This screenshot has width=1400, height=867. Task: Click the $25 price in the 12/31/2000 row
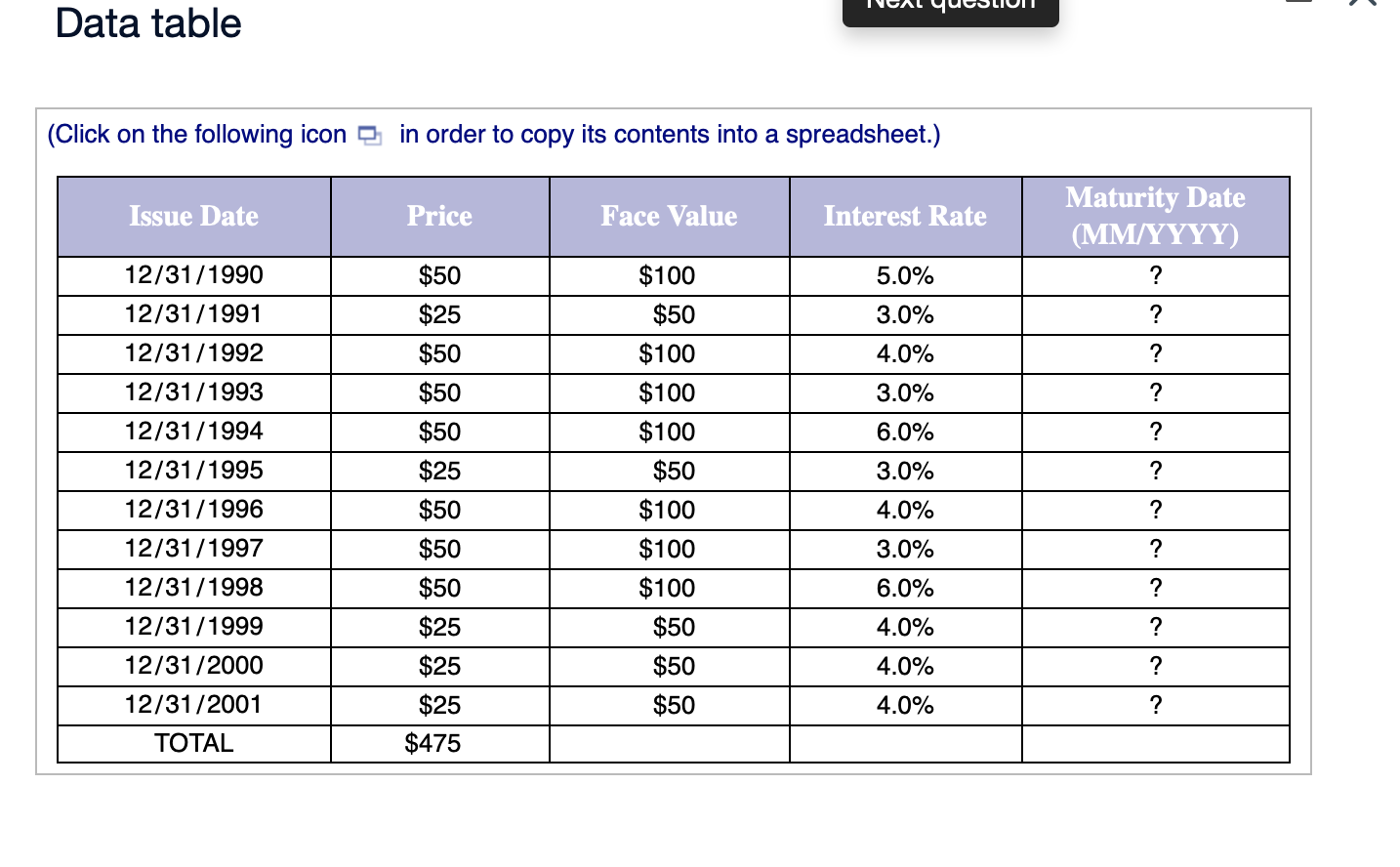click(439, 666)
